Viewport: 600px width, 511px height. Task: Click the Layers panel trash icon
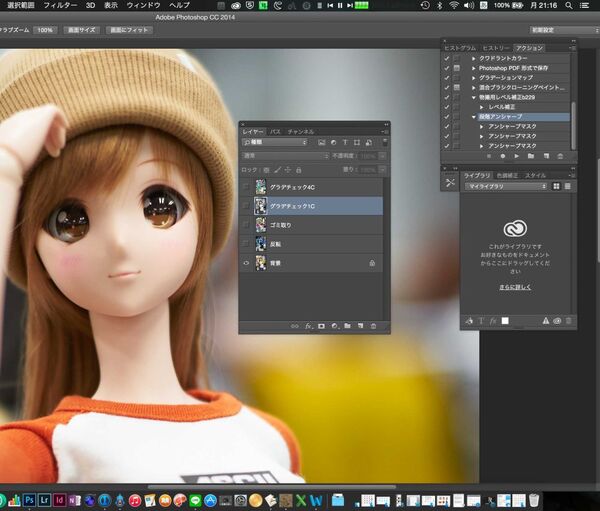pyautogui.click(x=373, y=326)
